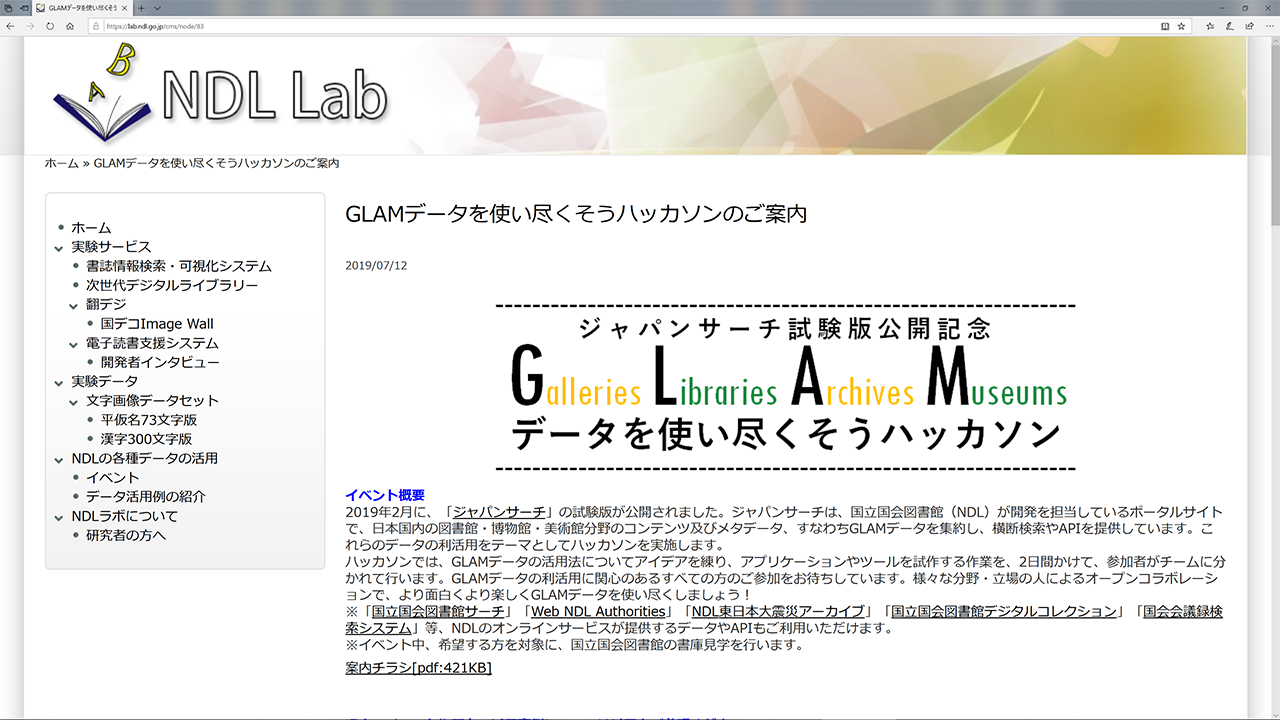The height and width of the screenshot is (720, 1280).
Task: View site security via the lock icon
Action: [97, 26]
